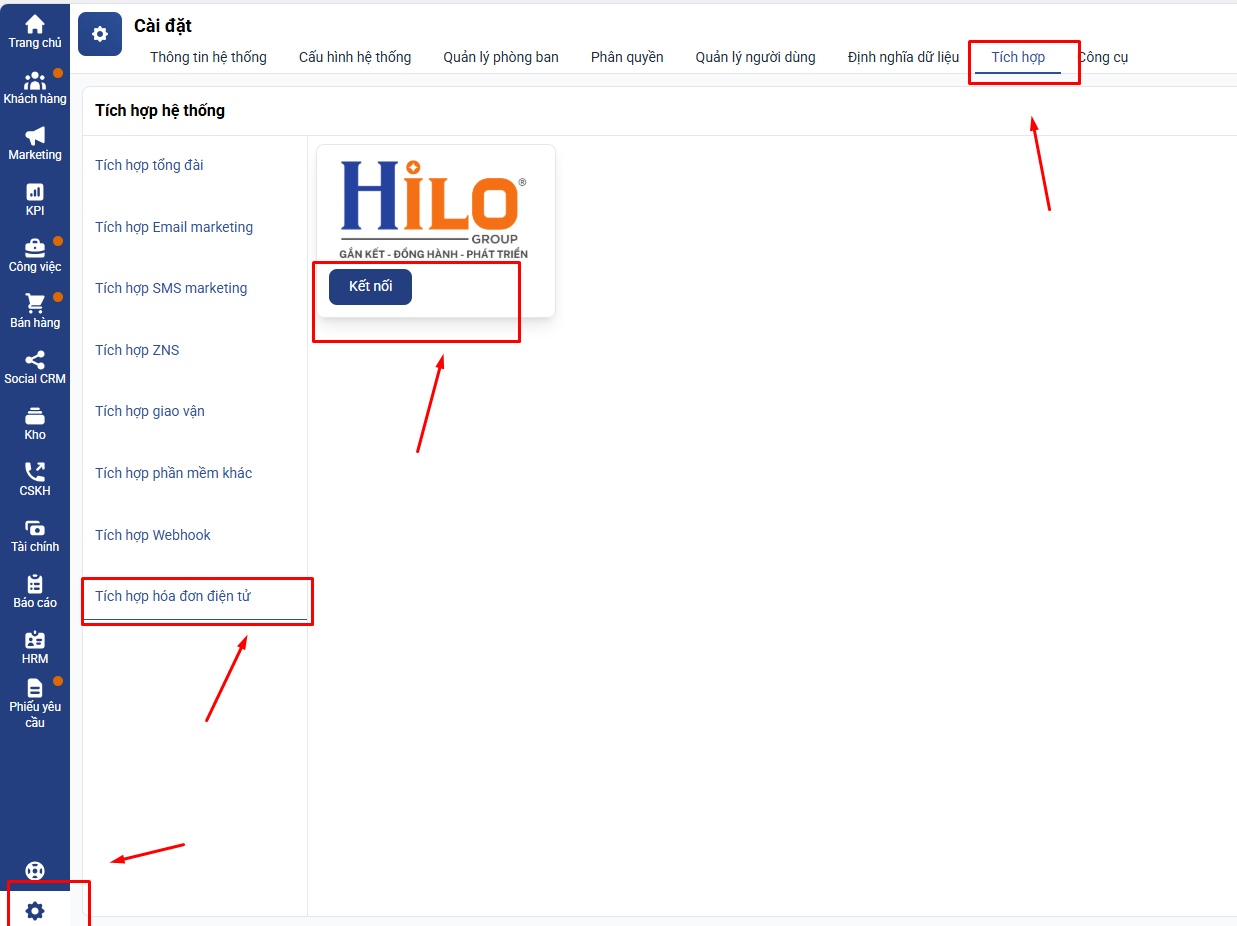
Task: Open the Công việc briefcase module
Action: [x=35, y=255]
